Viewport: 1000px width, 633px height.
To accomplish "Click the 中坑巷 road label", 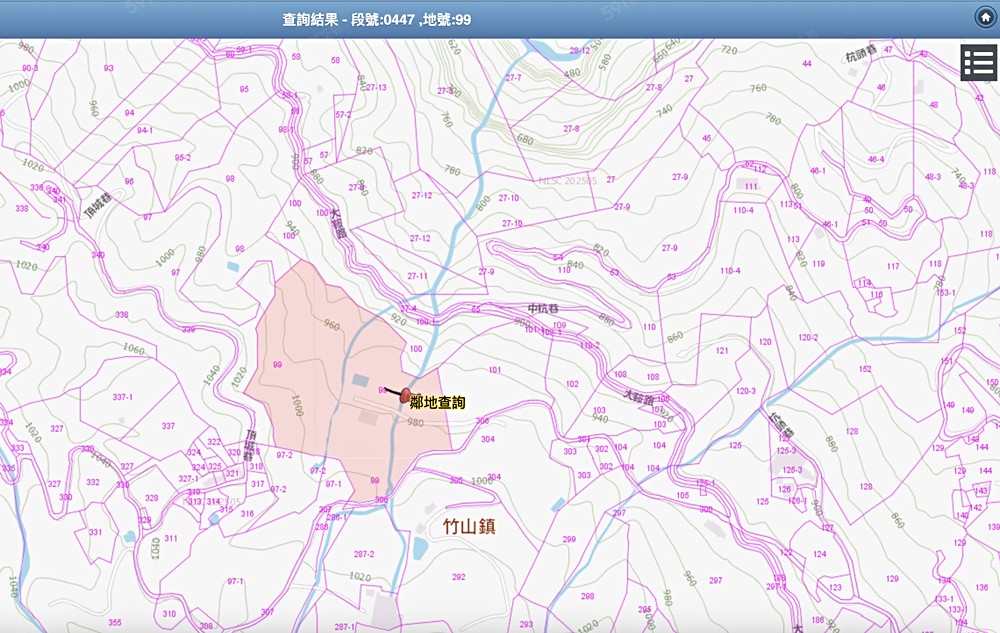I will (x=546, y=308).
